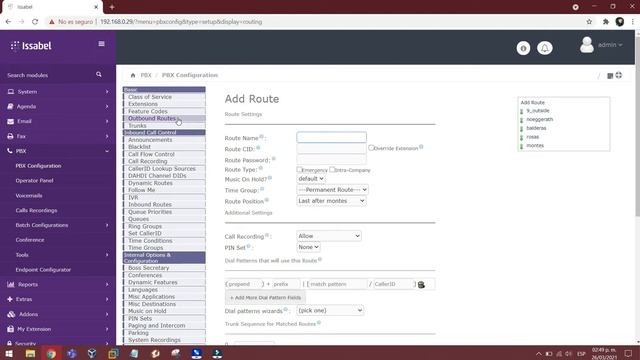Click Add More Dial Pattern Fields button
The width and height of the screenshot is (640, 360).
[265, 298]
